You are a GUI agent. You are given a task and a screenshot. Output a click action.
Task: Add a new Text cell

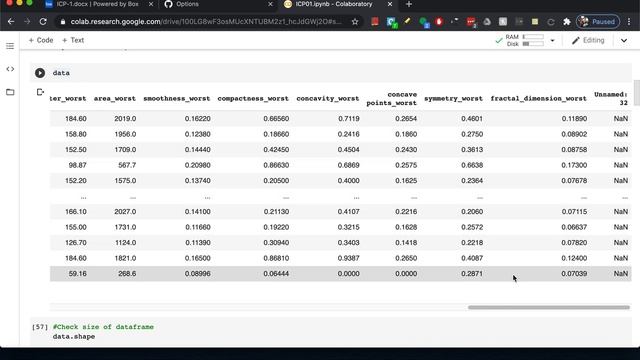click(73, 40)
